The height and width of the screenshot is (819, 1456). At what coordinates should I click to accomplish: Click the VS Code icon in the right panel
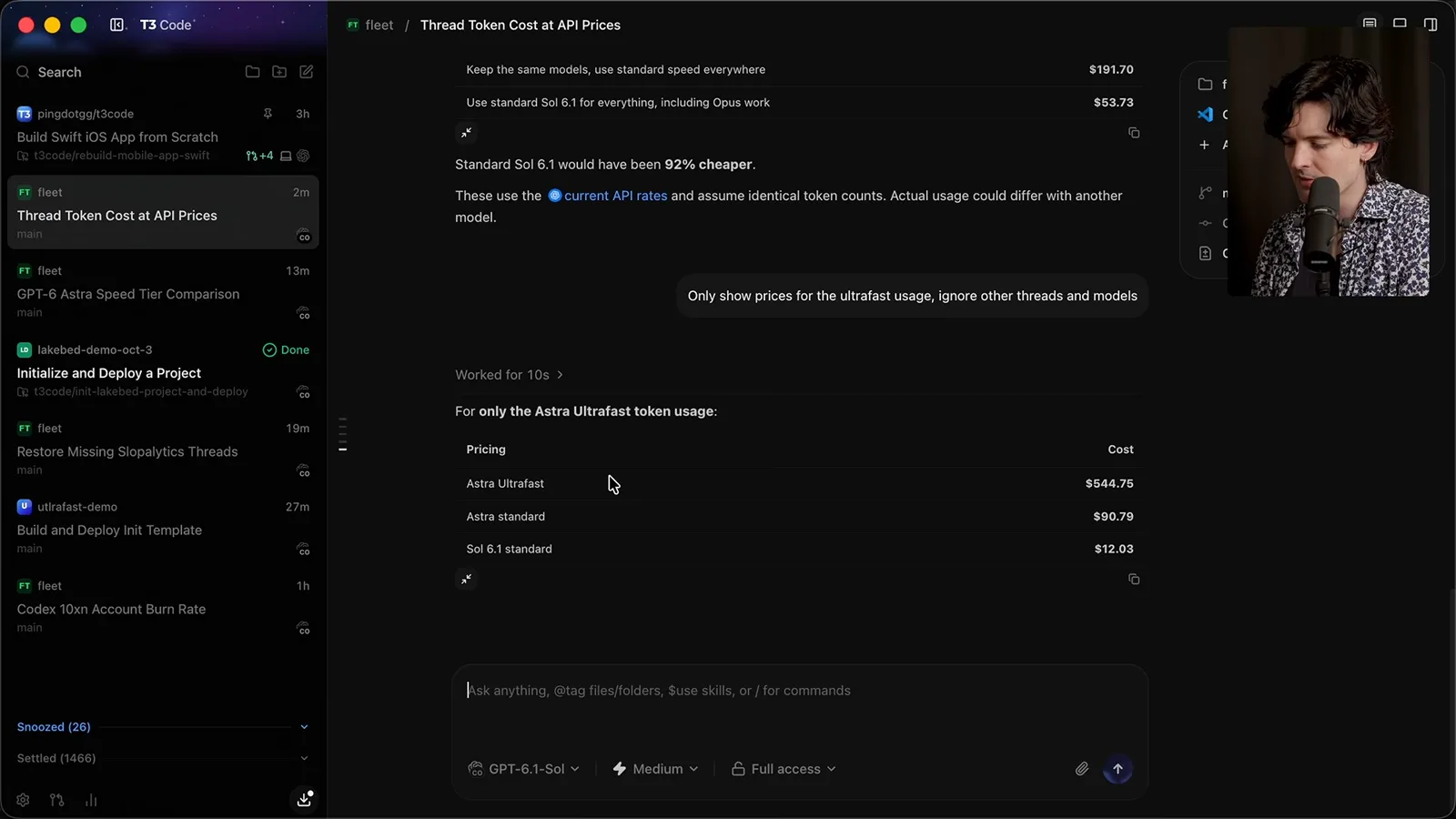(x=1205, y=115)
